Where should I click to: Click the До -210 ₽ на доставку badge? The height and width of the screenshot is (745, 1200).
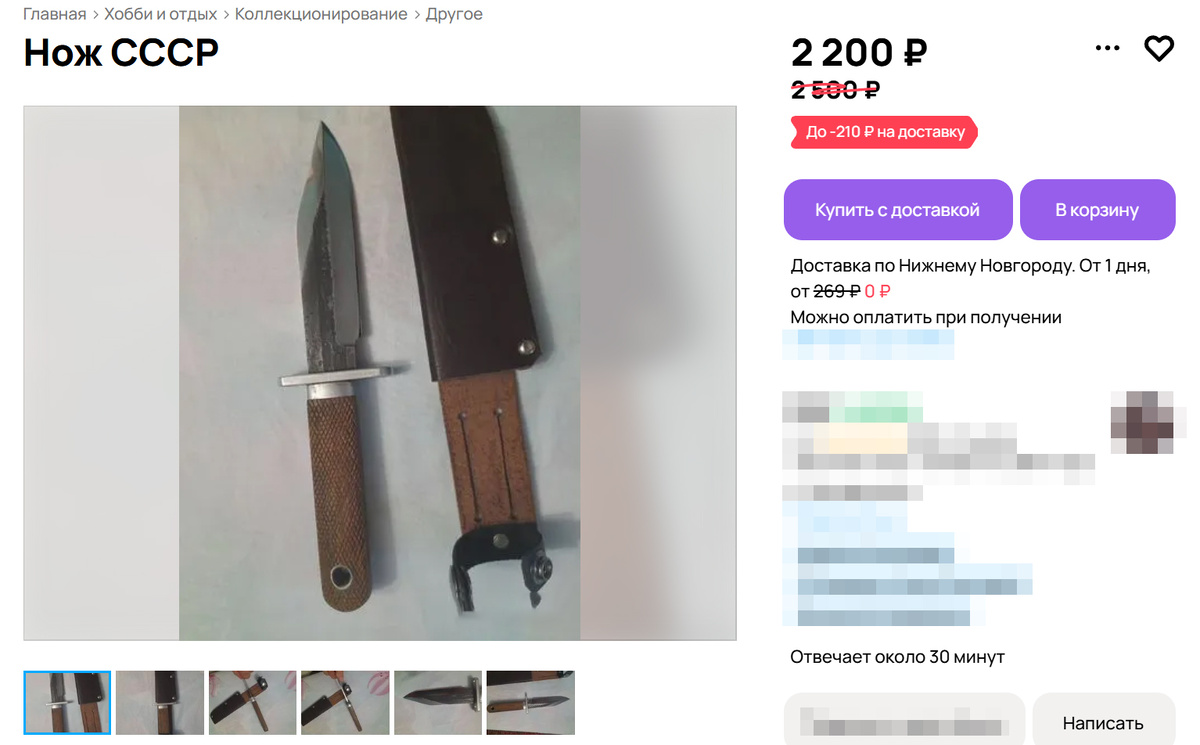click(885, 132)
